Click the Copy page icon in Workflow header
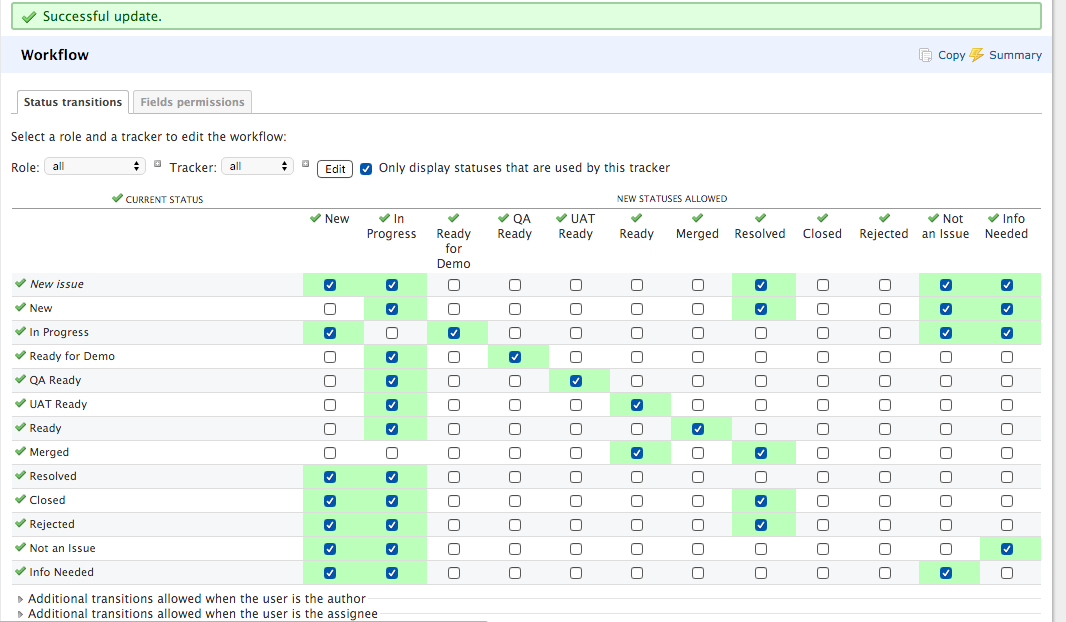1066x622 pixels. [925, 55]
